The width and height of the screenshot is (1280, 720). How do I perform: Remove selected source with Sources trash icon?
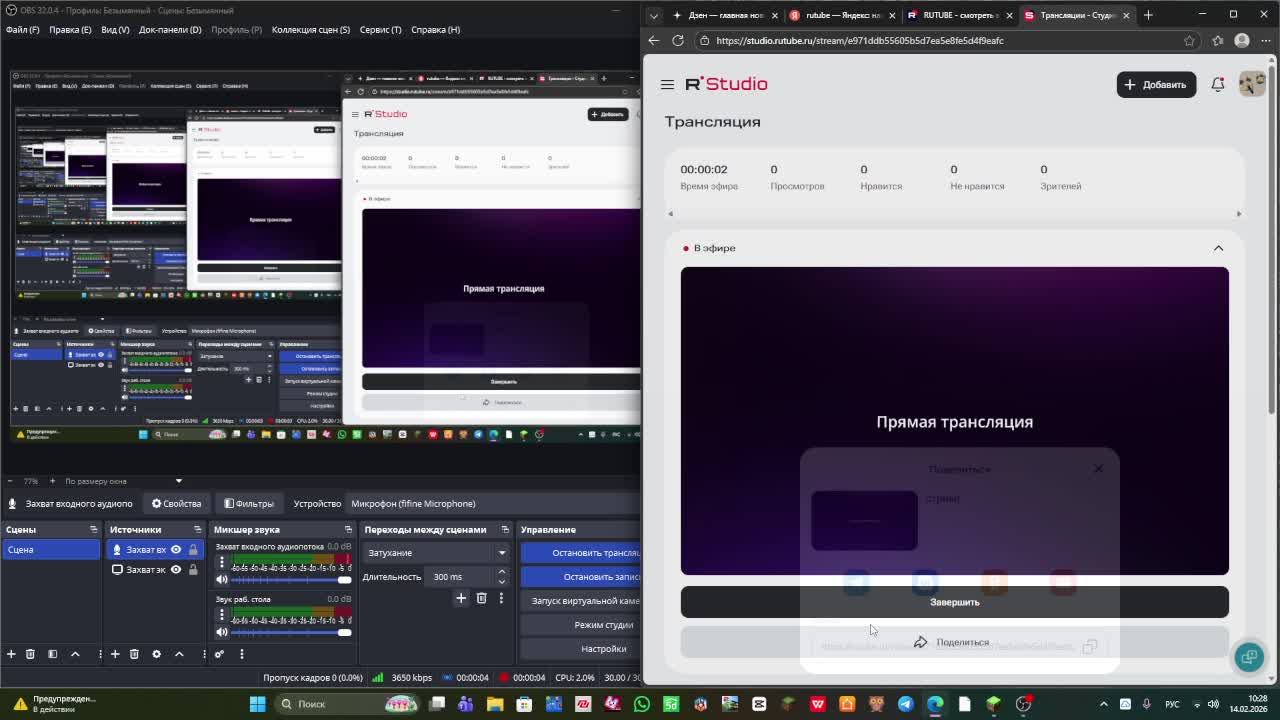pos(134,654)
